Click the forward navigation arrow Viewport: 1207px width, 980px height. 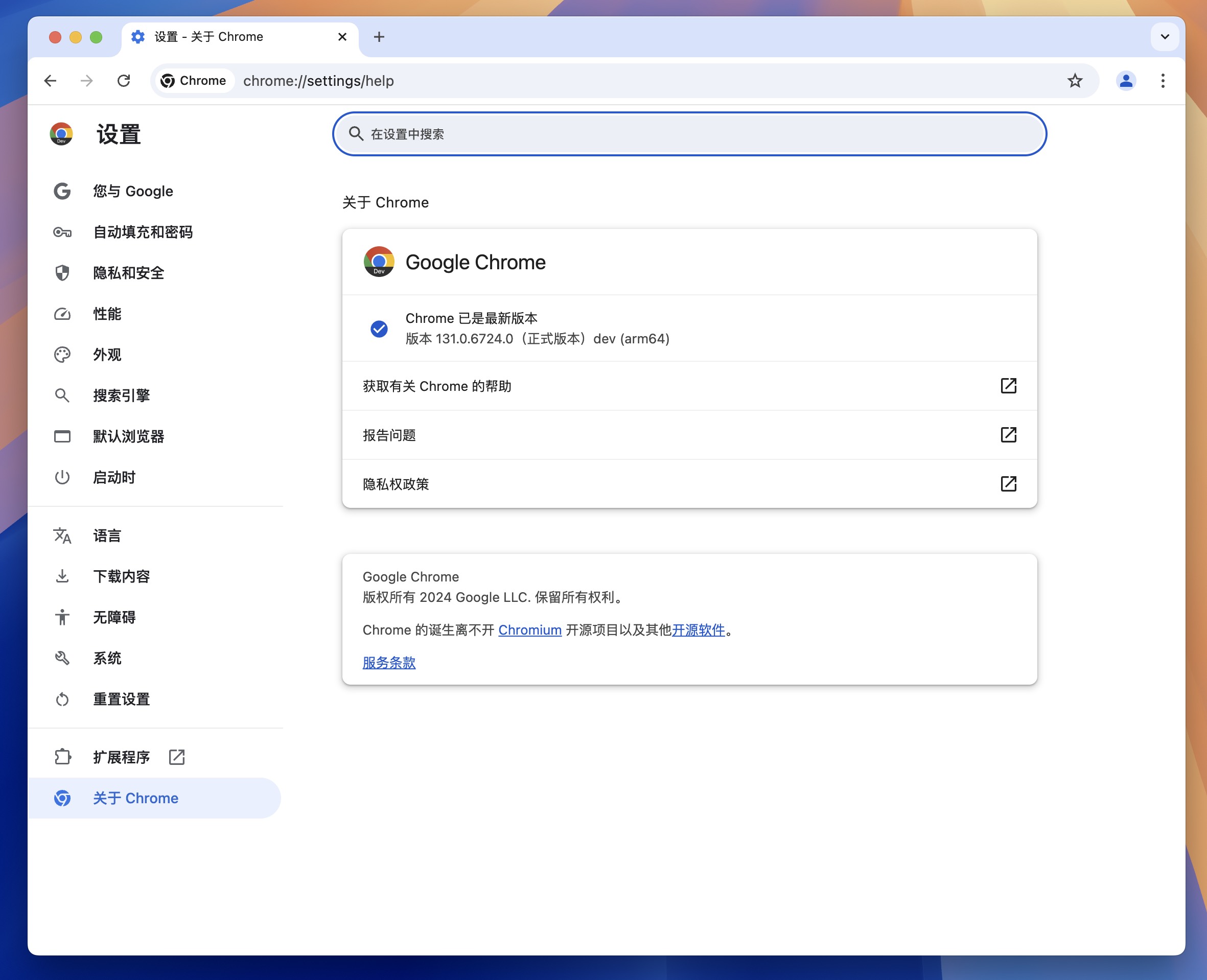coord(86,81)
